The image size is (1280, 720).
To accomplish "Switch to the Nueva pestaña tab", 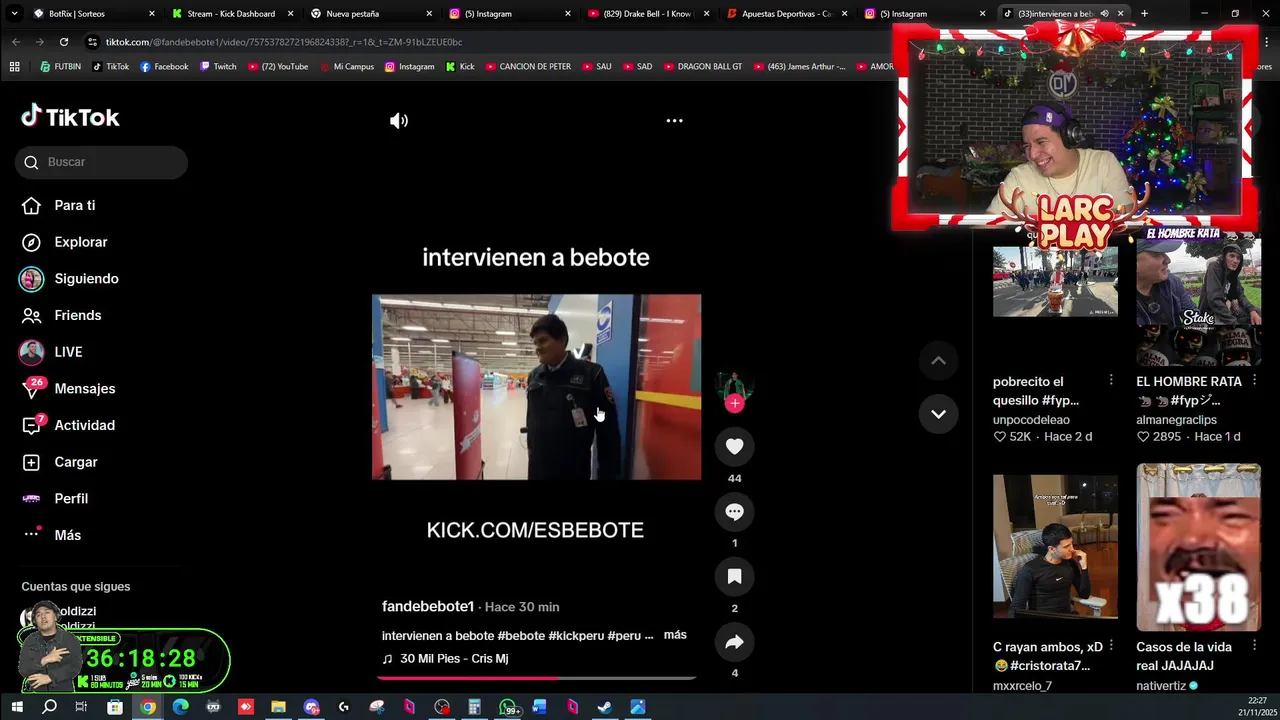I will [x=369, y=14].
